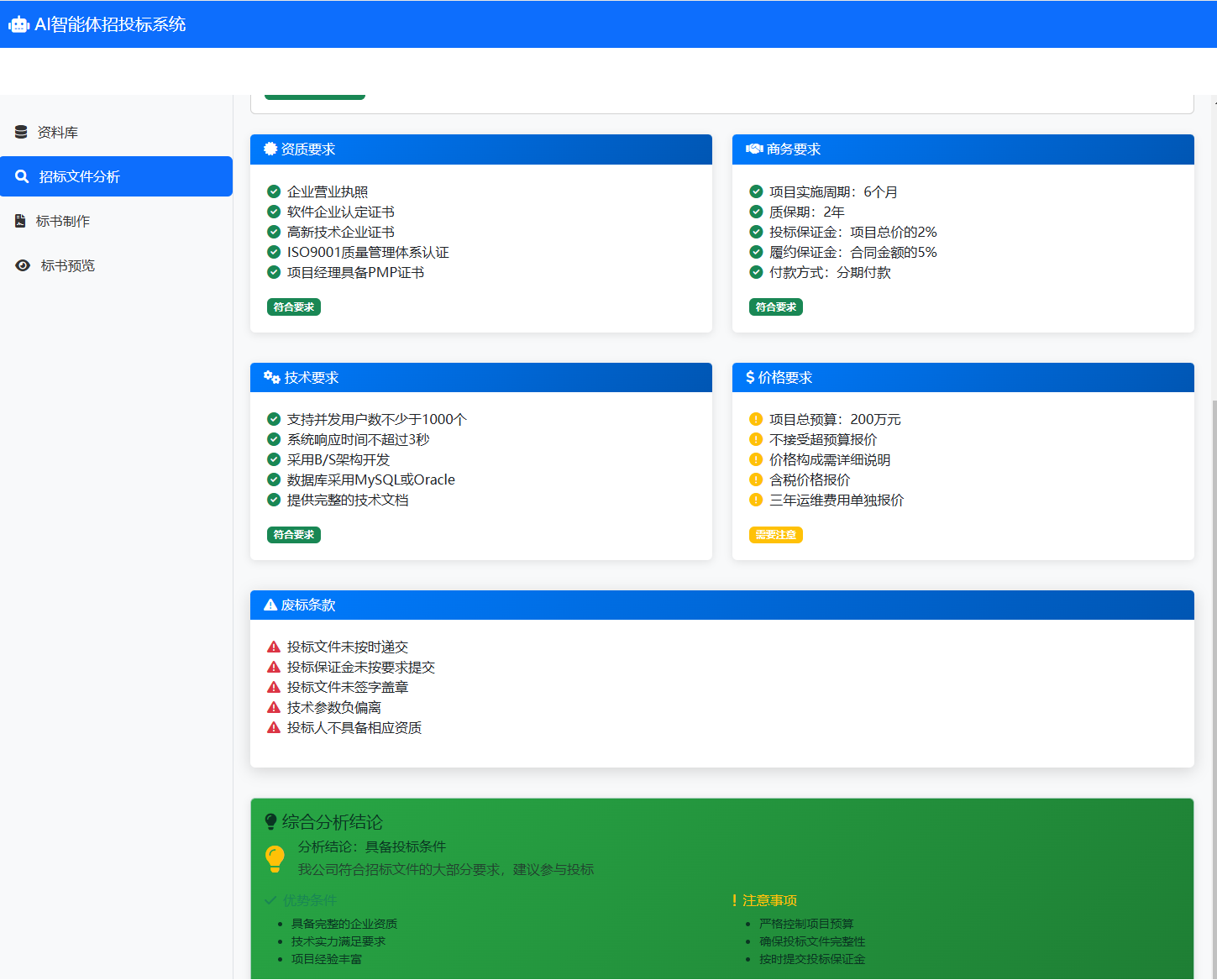Click the warning triangle in 废标条款 header
The height and width of the screenshot is (980, 1217).
click(270, 605)
